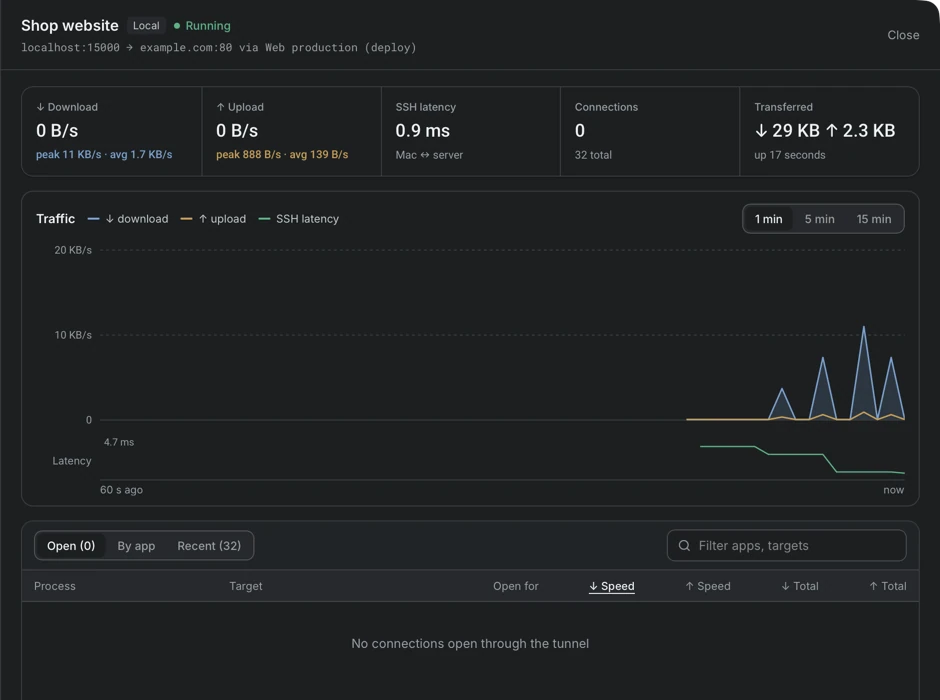Viewport: 940px width, 700px height.
Task: Close the Shop website detail panel
Action: click(903, 35)
